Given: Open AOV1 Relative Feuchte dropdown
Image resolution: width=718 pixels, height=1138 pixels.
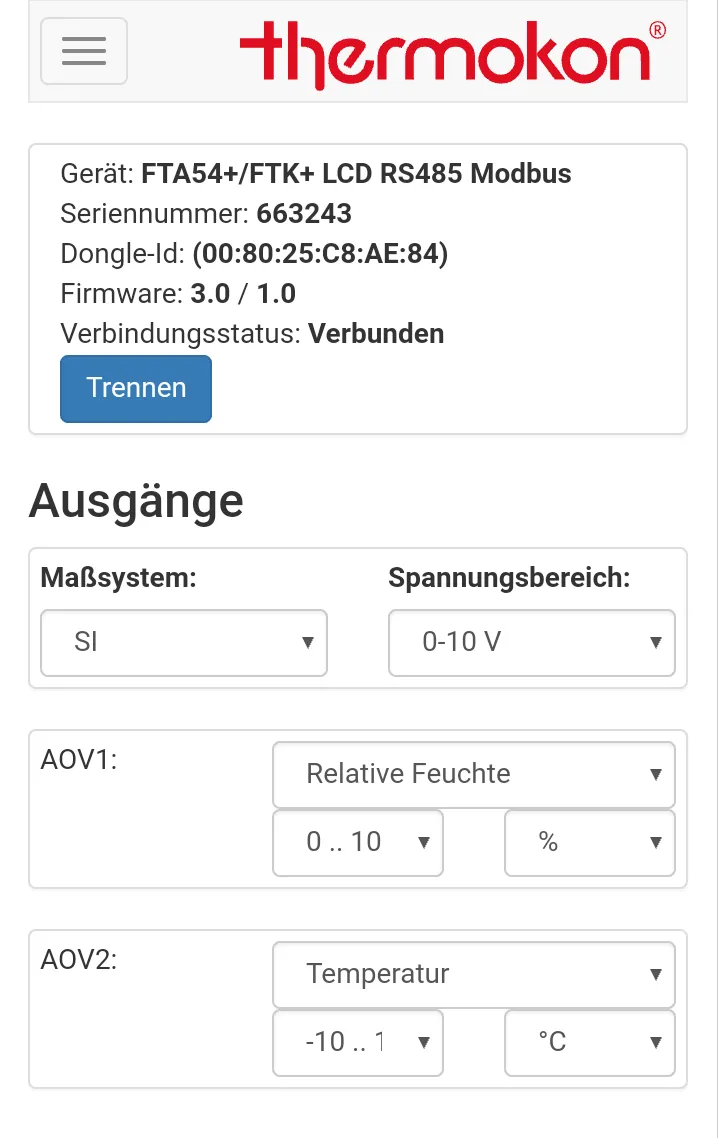Looking at the screenshot, I should pyautogui.click(x=473, y=774).
